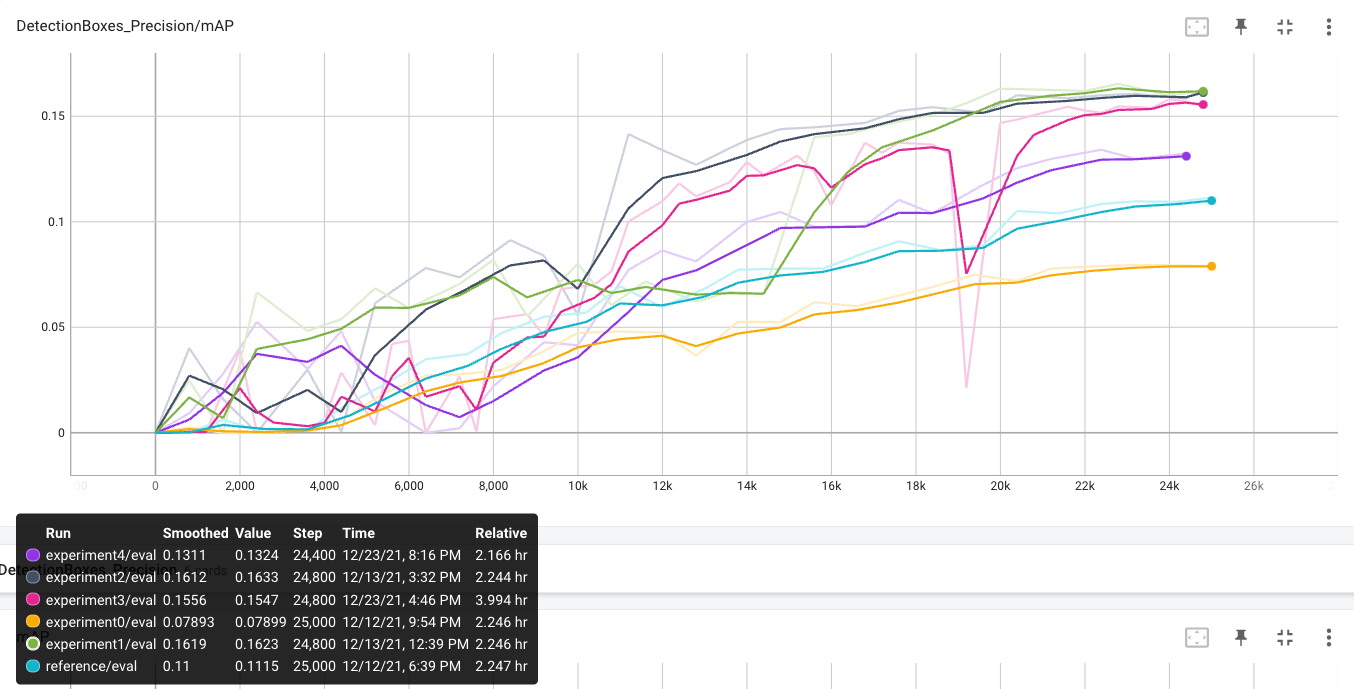The image size is (1354, 689).
Task: Click the value 0.07899 for experiment0
Action: click(x=259, y=622)
